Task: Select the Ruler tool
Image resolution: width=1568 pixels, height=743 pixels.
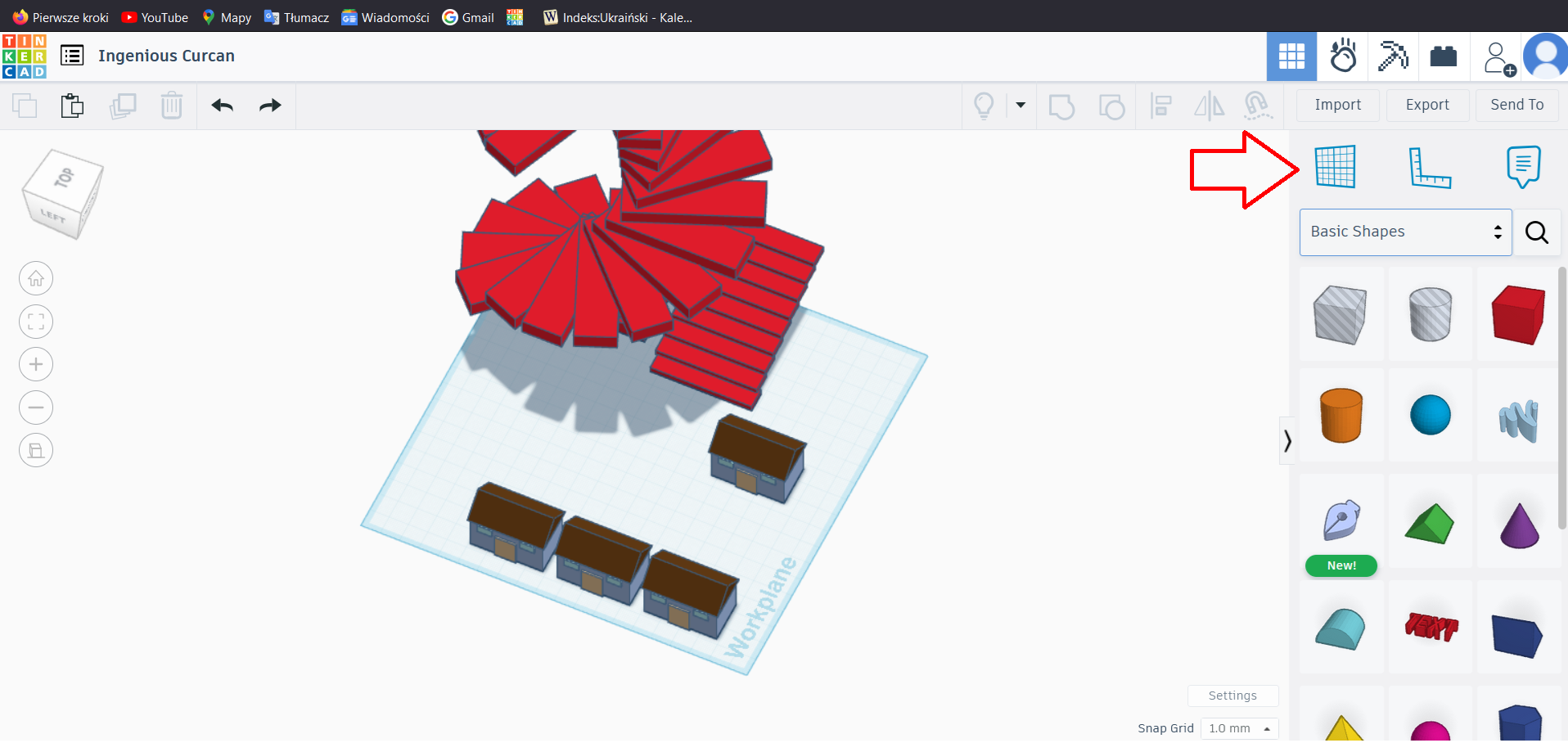Action: (1429, 168)
